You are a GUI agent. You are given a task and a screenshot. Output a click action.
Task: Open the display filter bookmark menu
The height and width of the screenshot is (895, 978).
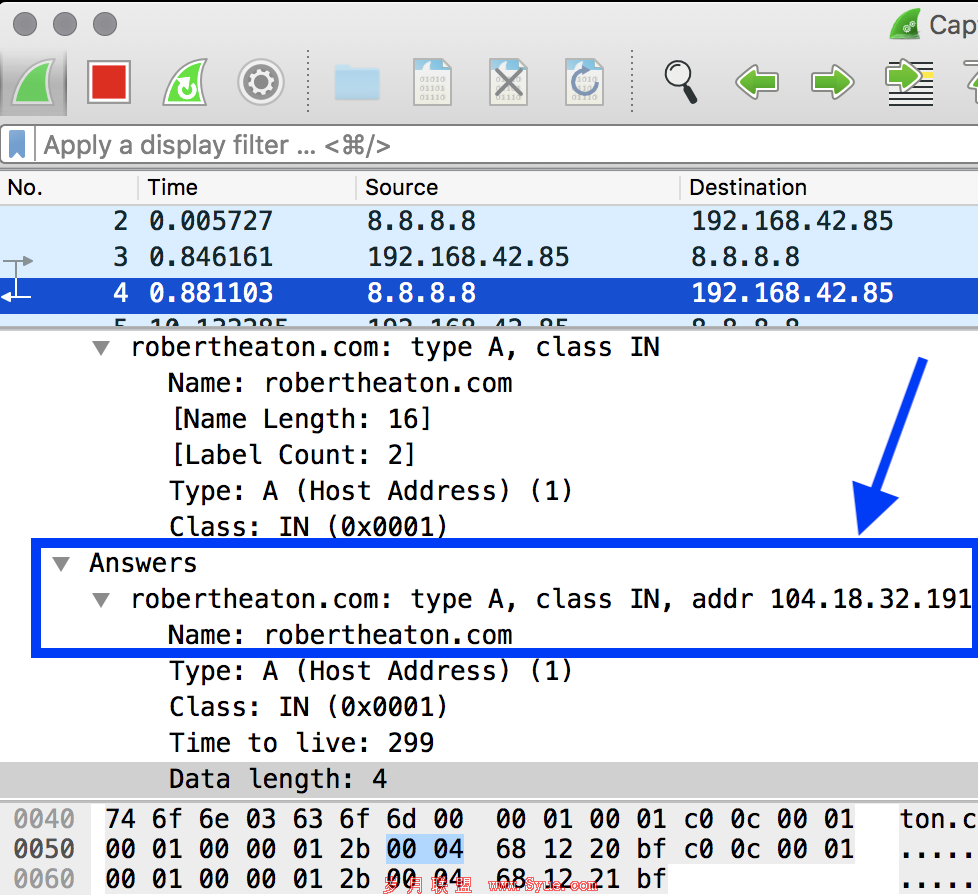tap(17, 145)
